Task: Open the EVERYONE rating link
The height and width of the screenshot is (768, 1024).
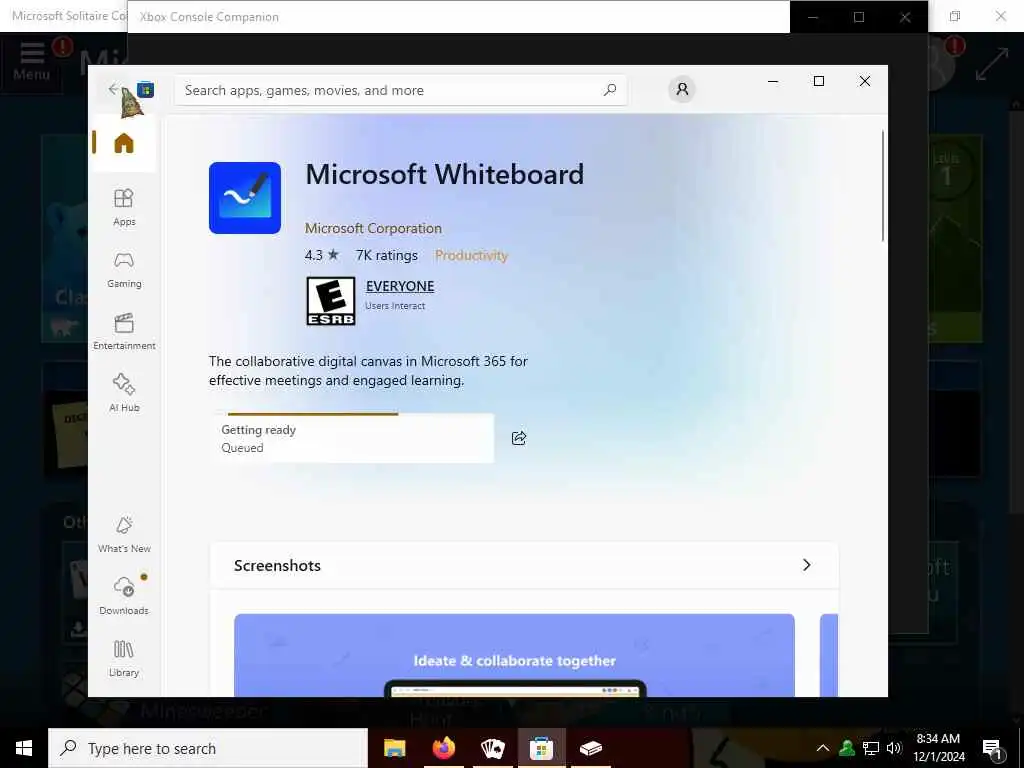Action: pyautogui.click(x=400, y=286)
